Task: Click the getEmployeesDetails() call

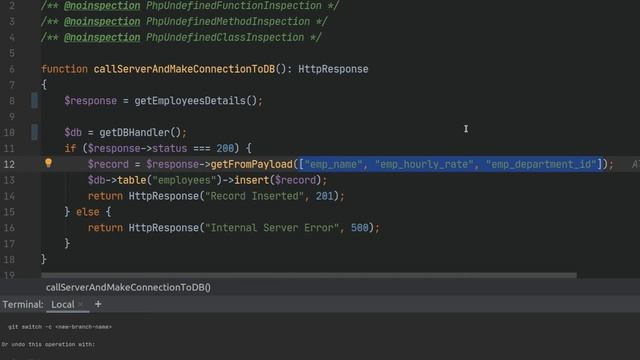Action: [x=196, y=101]
